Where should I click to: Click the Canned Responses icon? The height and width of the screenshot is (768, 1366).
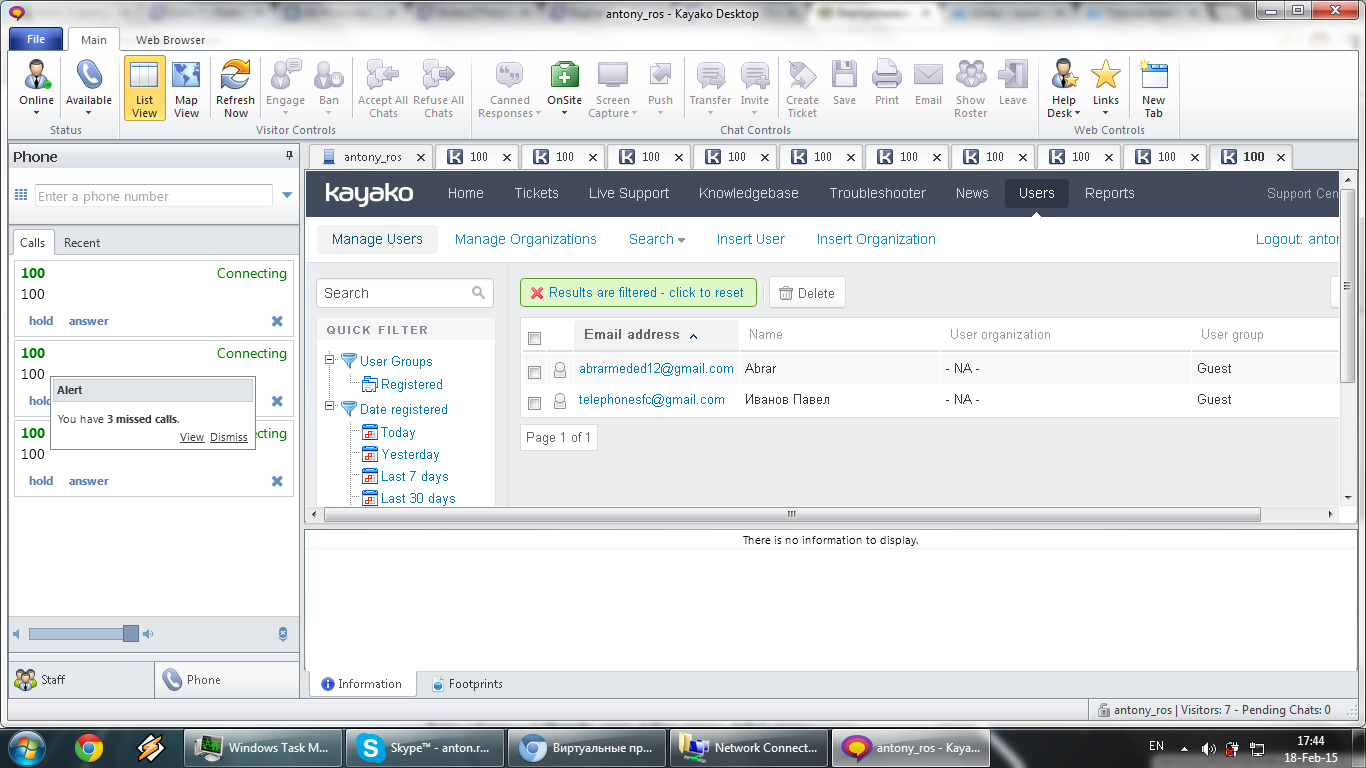pyautogui.click(x=510, y=75)
